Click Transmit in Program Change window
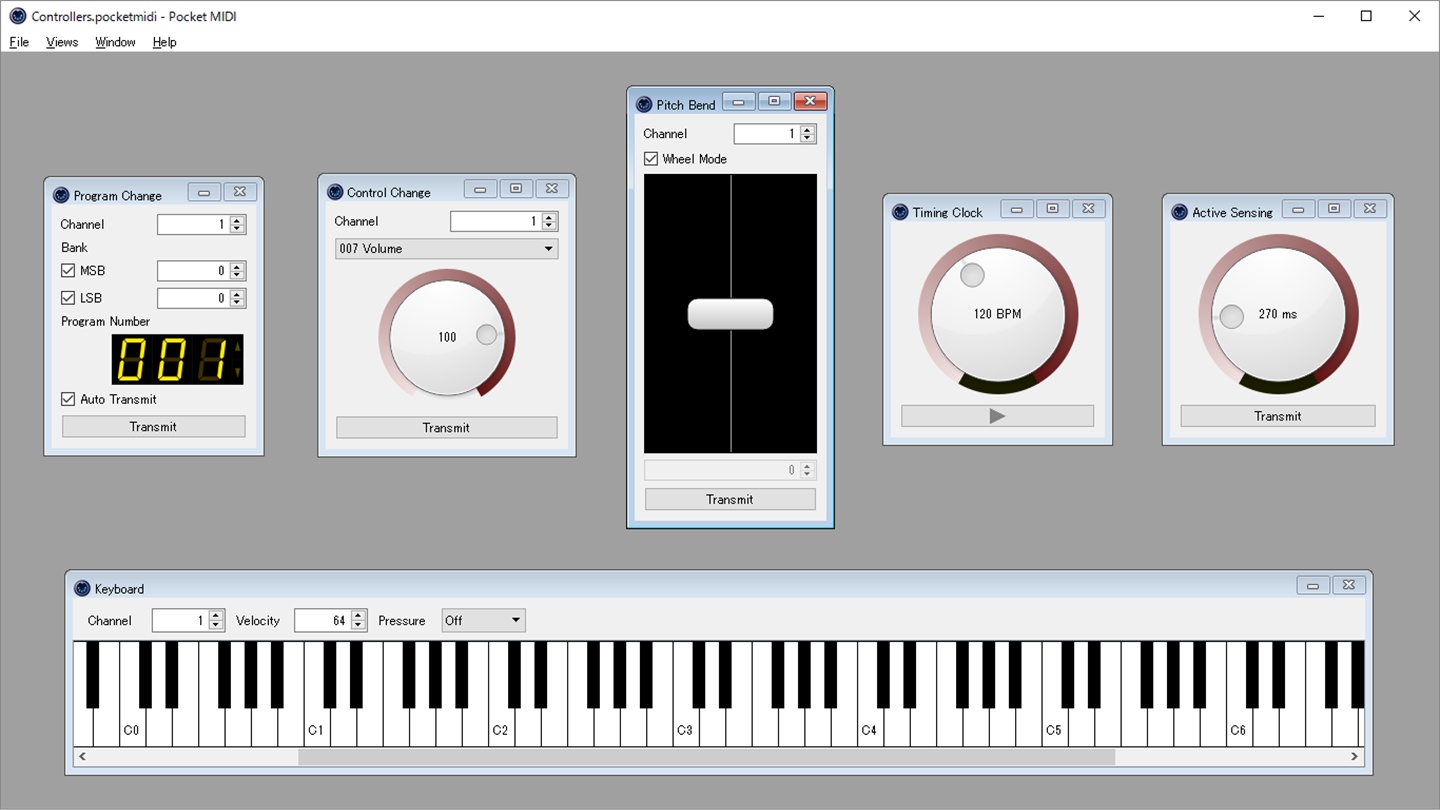 tap(153, 427)
